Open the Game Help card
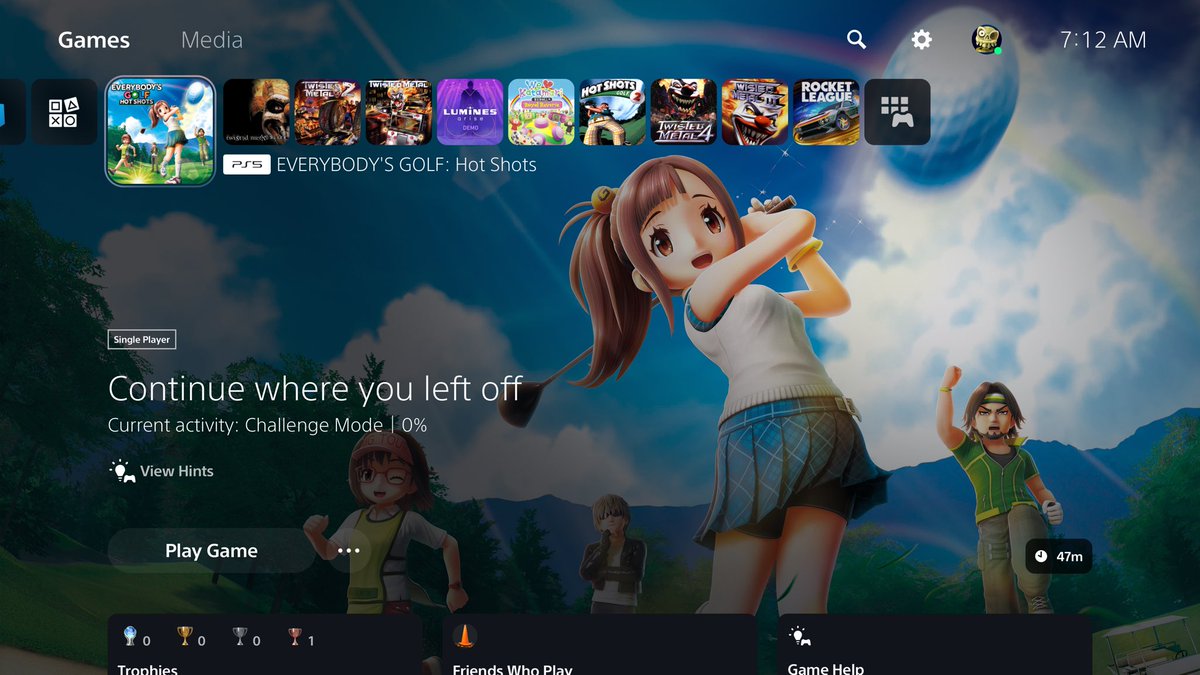Image resolution: width=1200 pixels, height=675 pixels. (x=934, y=645)
